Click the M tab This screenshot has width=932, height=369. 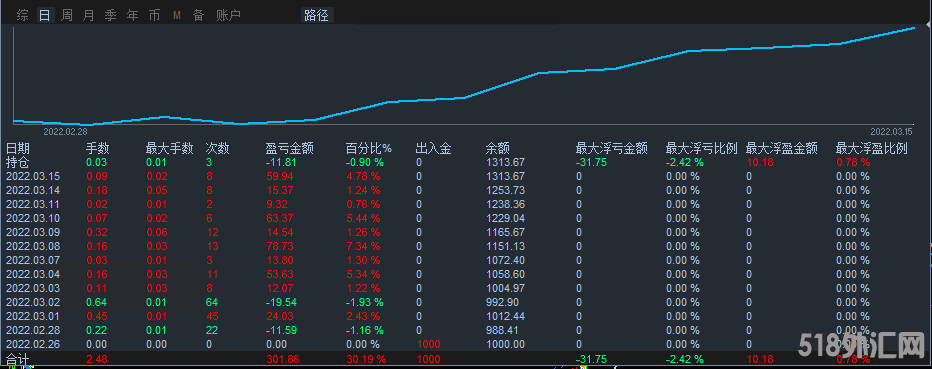pos(177,15)
